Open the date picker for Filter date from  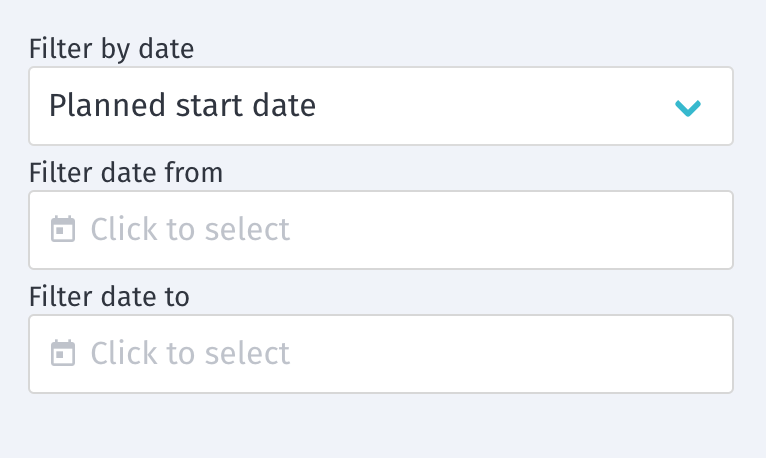coord(63,230)
